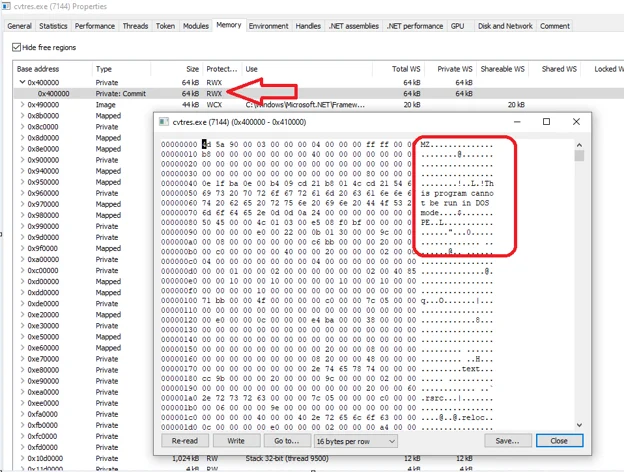This screenshot has height=472, width=624.
Task: Open the .NET performance tab
Action: pos(415,26)
